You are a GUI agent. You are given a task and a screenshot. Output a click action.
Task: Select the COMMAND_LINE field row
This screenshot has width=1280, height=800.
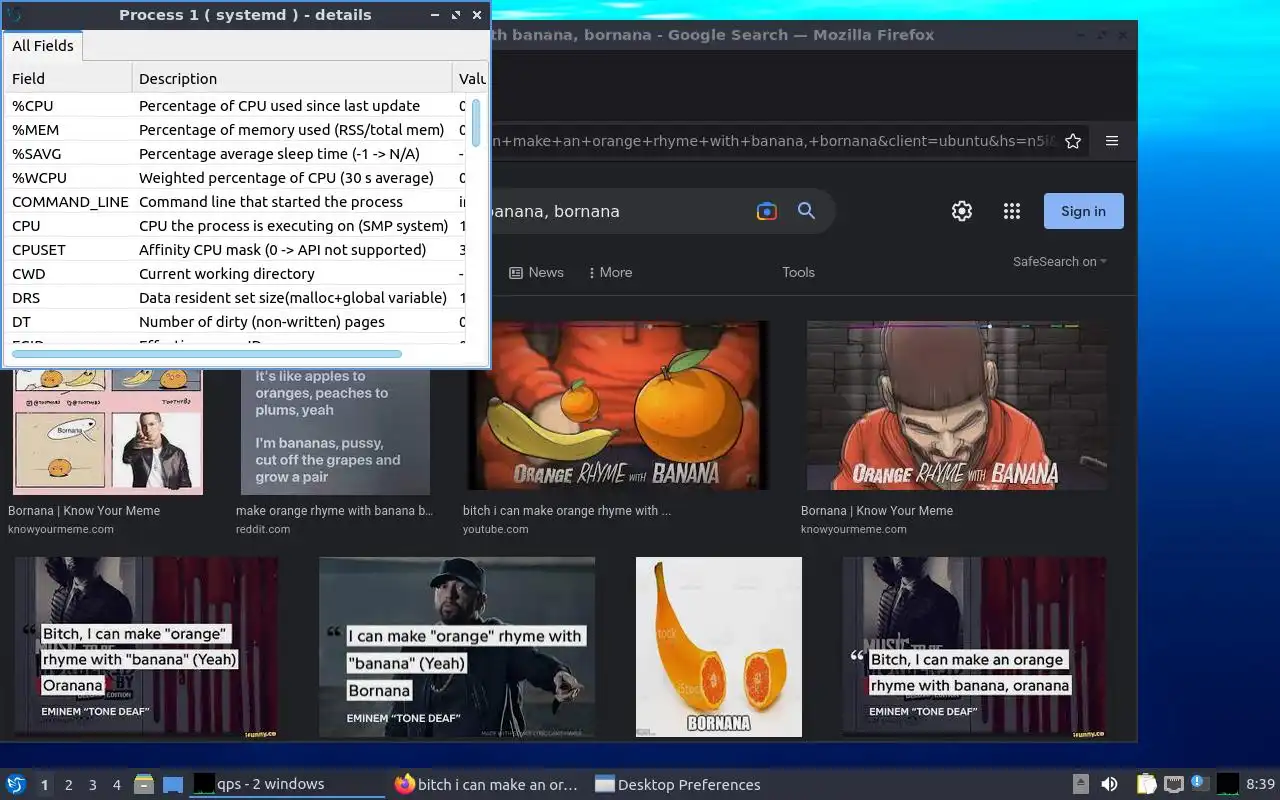236,202
